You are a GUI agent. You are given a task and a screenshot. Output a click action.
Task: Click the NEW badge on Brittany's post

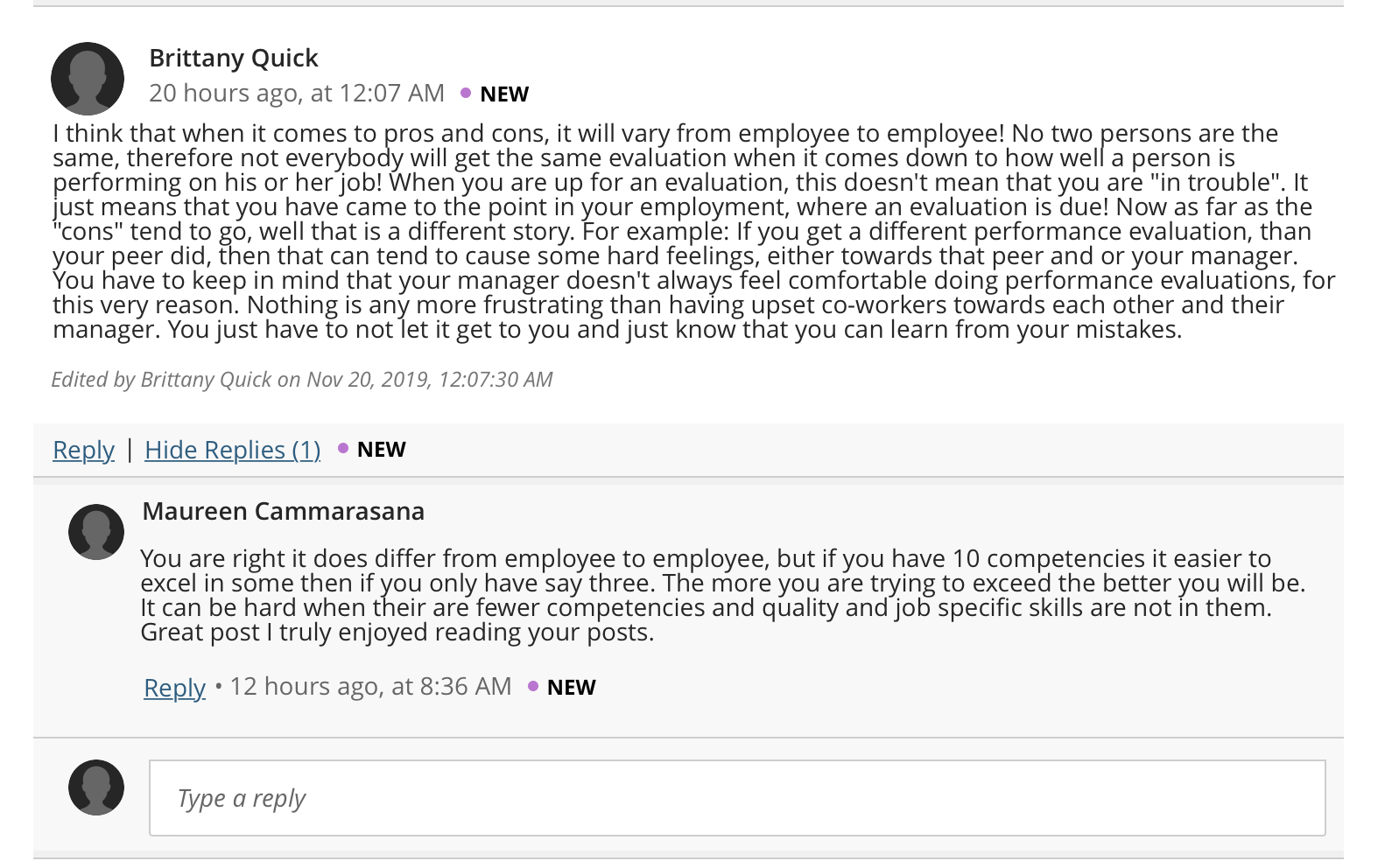504,94
